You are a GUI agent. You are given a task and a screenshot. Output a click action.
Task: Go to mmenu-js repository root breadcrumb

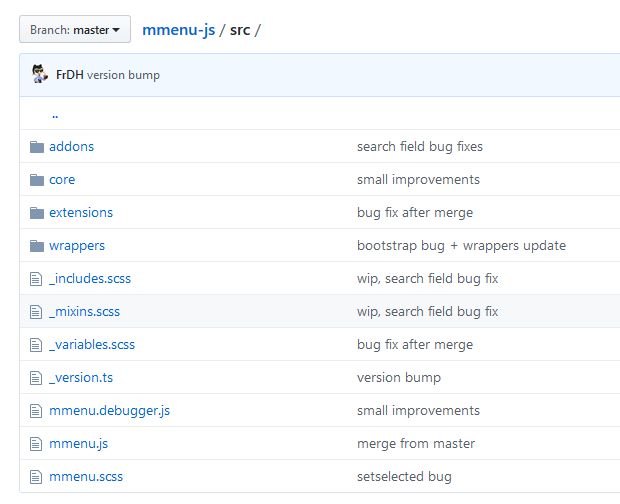pyautogui.click(x=178, y=30)
